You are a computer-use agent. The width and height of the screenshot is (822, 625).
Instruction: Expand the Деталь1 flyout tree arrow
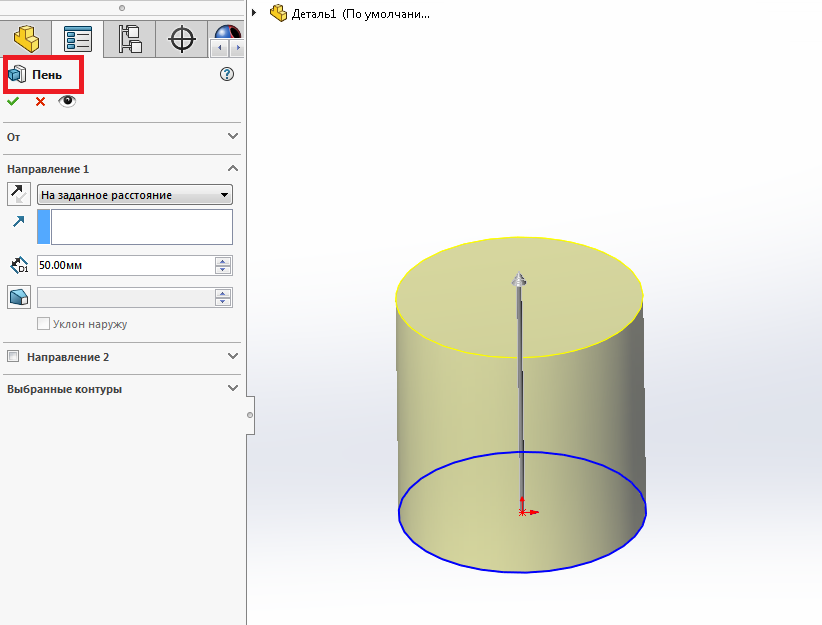[x=254, y=12]
